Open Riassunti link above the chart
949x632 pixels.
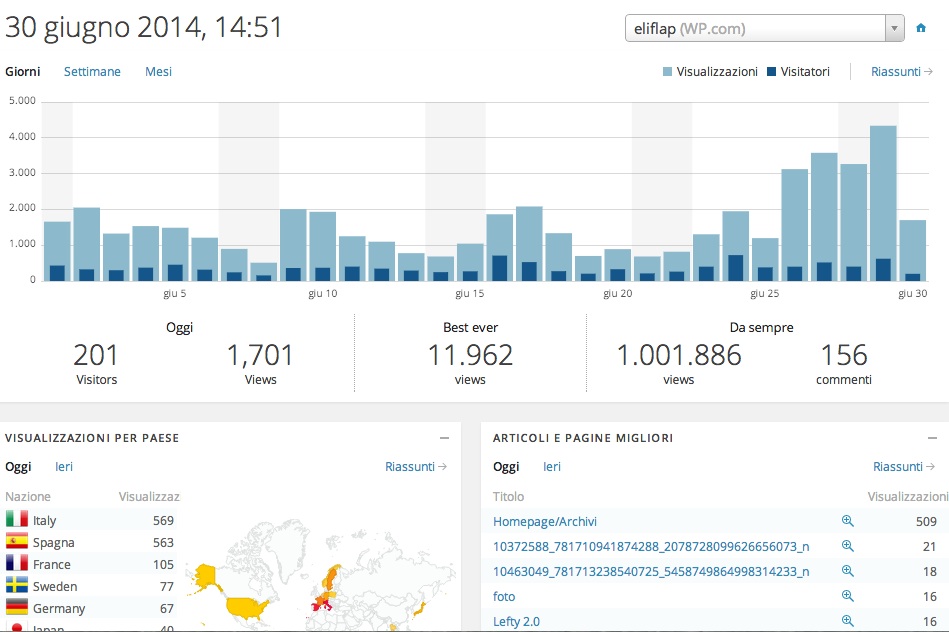pos(901,72)
